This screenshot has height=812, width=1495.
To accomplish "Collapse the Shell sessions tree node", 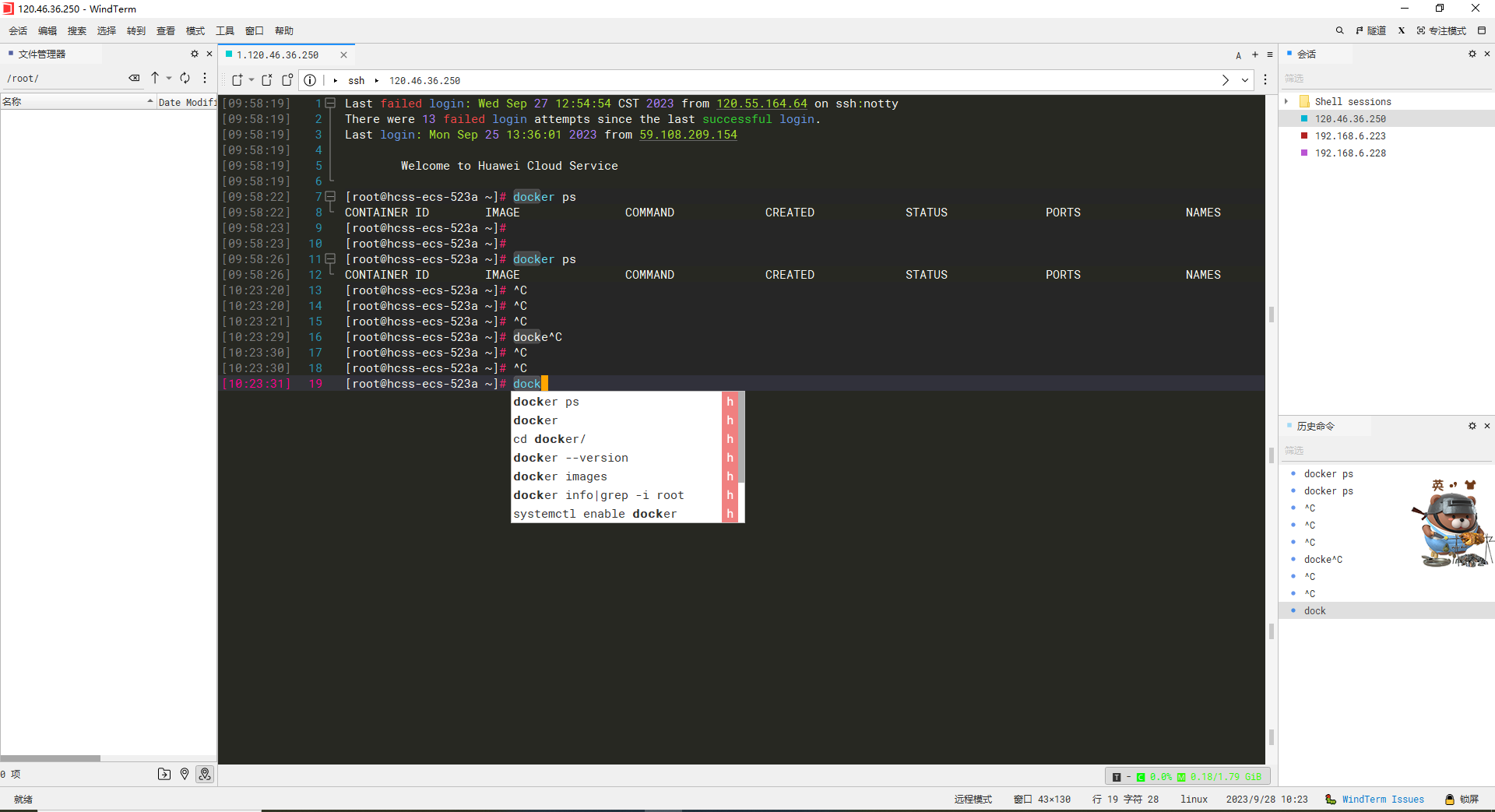I will [x=1287, y=102].
